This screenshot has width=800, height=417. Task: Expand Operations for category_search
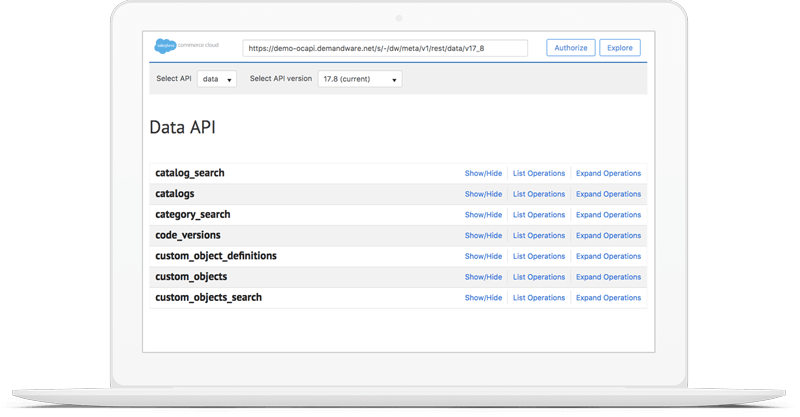pyautogui.click(x=608, y=215)
